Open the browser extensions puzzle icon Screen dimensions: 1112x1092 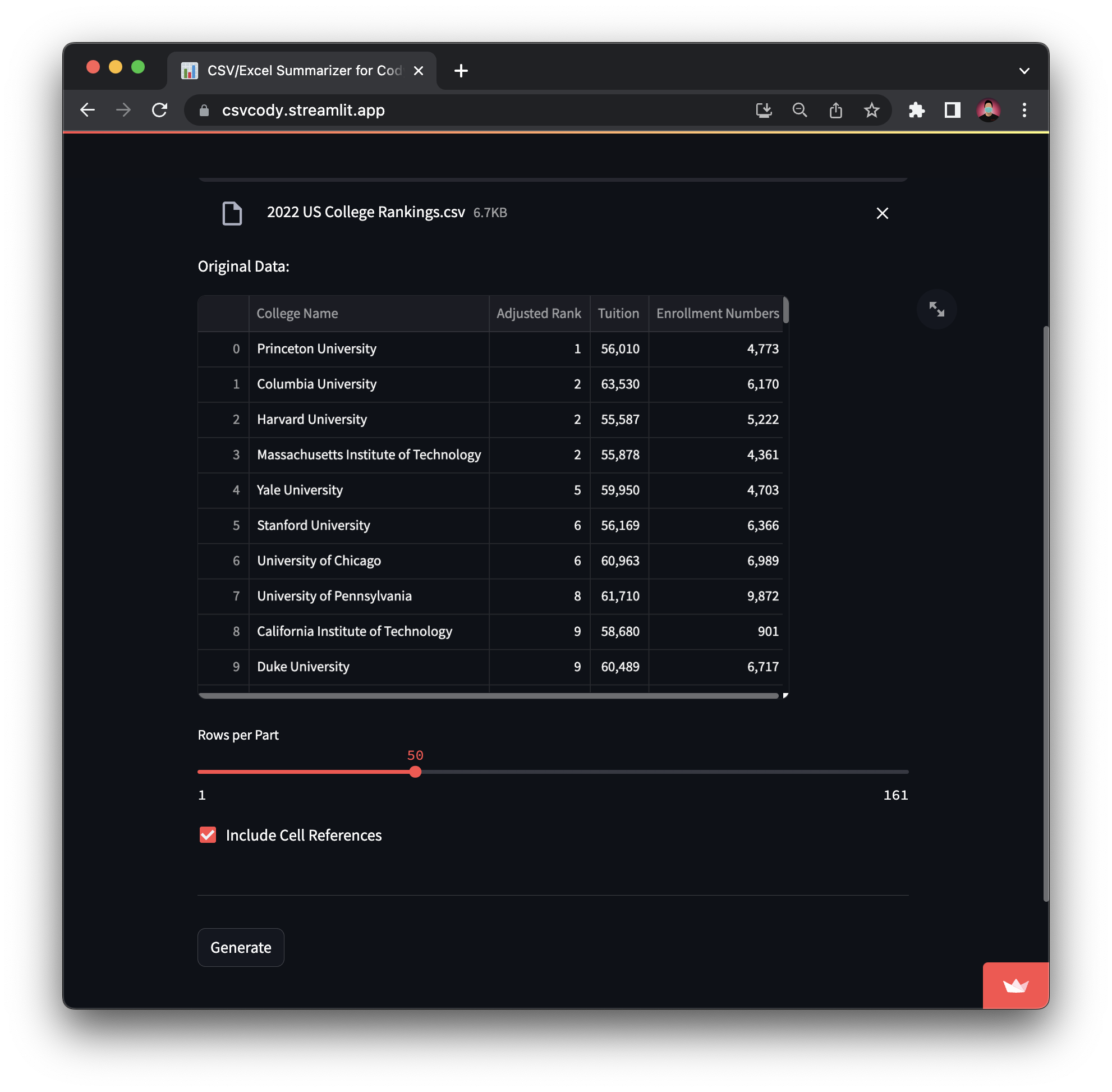[916, 110]
